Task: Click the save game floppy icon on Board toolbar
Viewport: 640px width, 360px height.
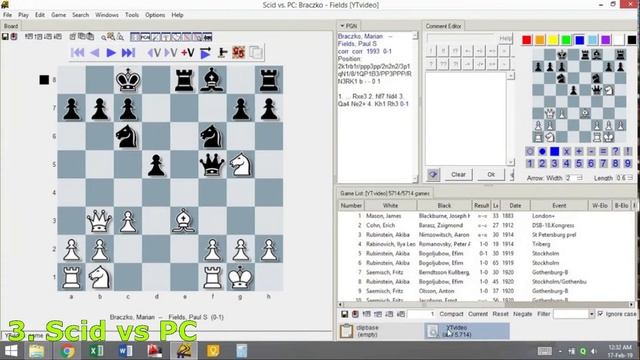Action: click(5, 37)
